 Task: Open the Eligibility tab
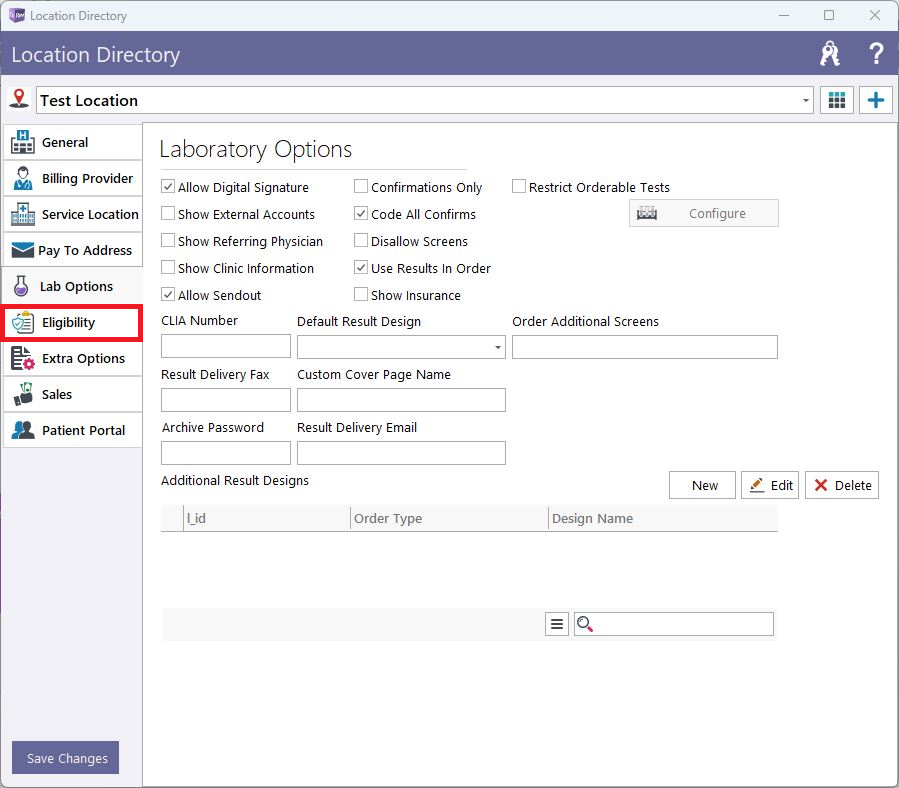(x=72, y=322)
